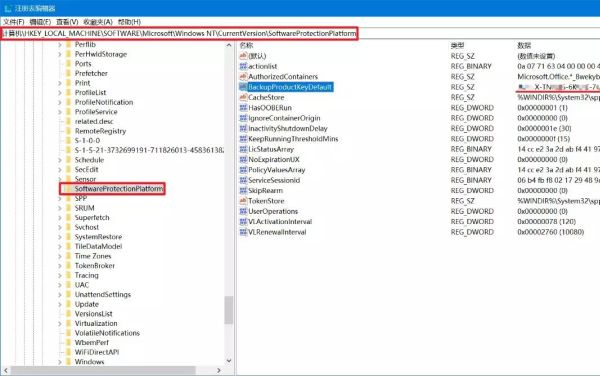Select the Tracing key
The height and width of the screenshot is (376, 600).
(x=86, y=275)
